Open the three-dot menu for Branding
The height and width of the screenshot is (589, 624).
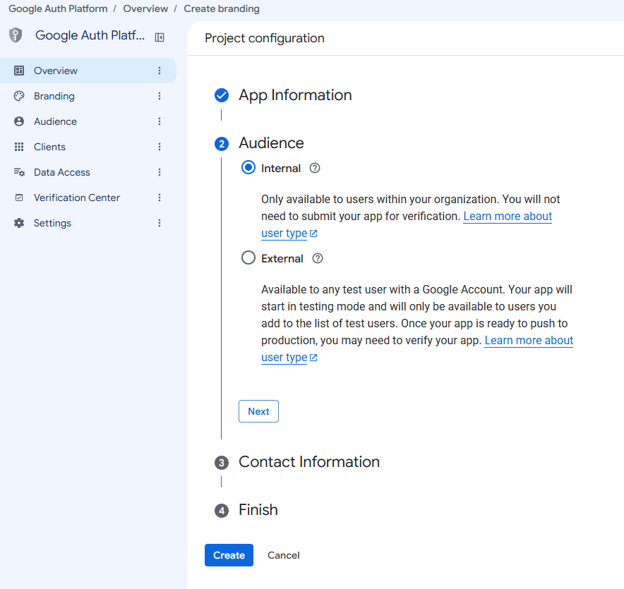(160, 96)
